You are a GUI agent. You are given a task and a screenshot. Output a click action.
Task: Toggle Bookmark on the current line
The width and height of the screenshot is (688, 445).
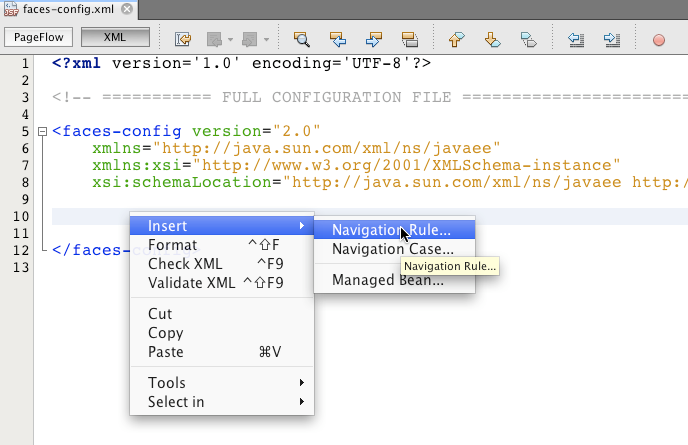(x=528, y=39)
